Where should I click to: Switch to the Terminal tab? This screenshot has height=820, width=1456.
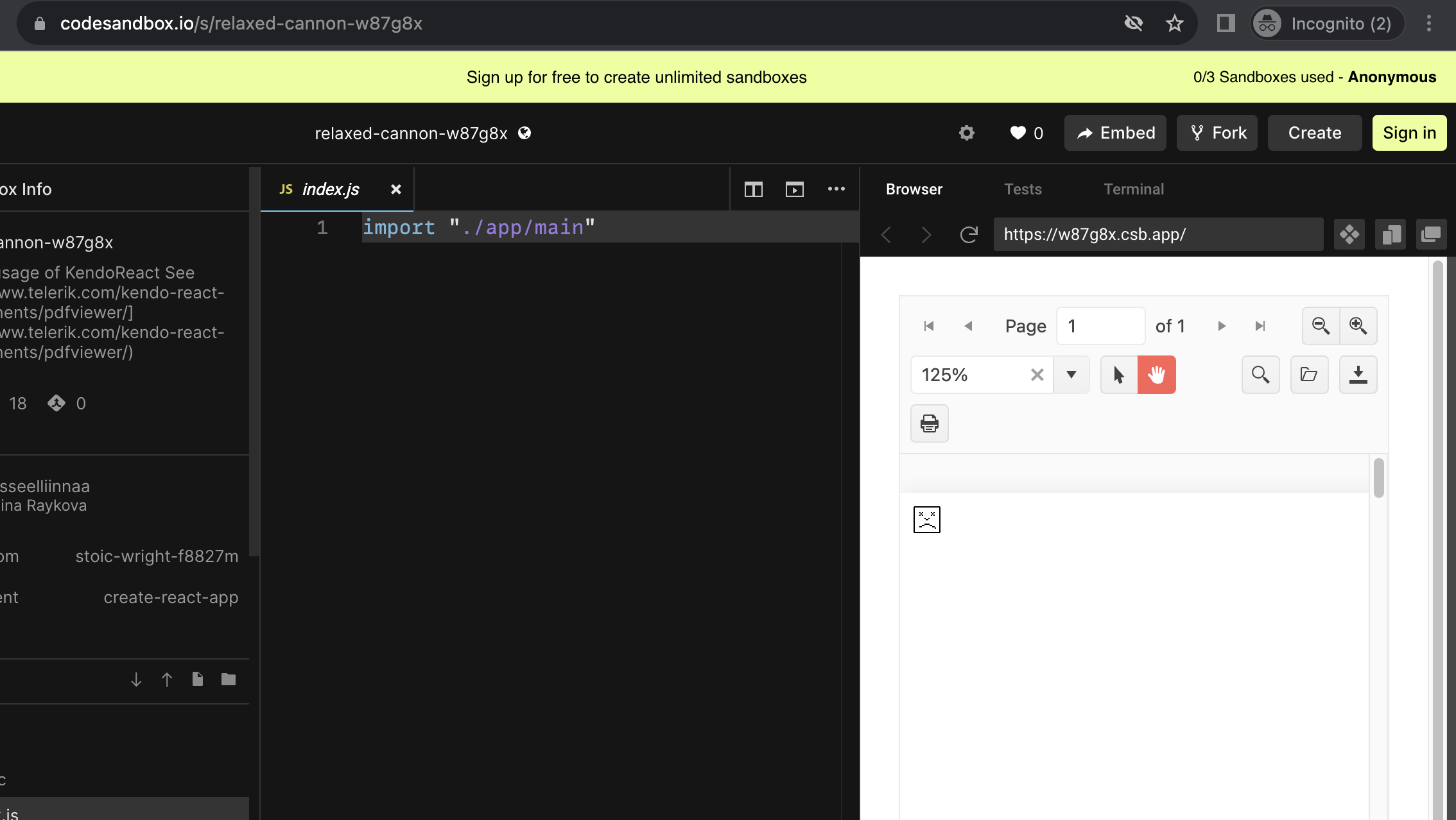click(1133, 189)
